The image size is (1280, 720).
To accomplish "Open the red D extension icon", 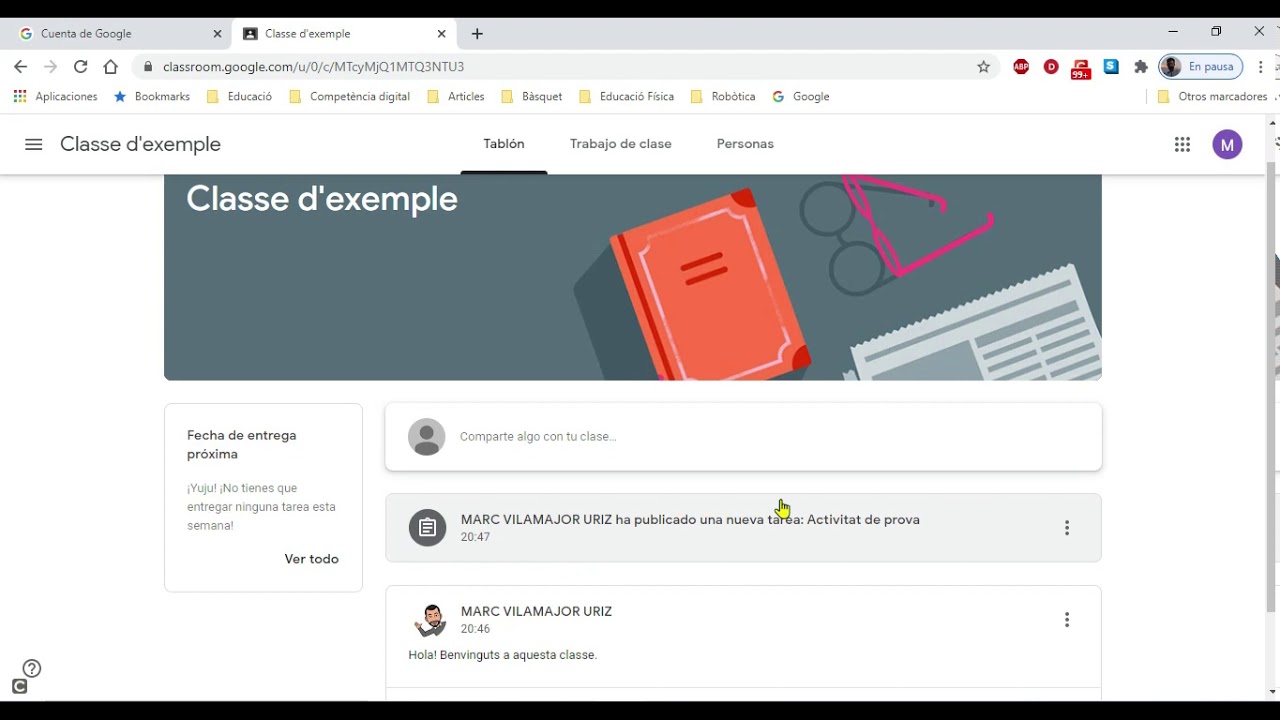I will coord(1051,67).
